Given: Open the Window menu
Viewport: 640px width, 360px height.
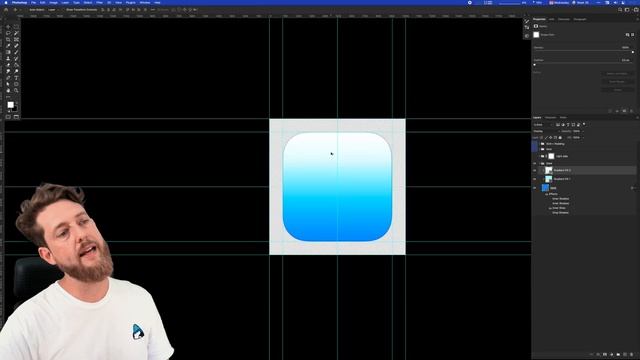Looking at the screenshot, I should tap(144, 2).
